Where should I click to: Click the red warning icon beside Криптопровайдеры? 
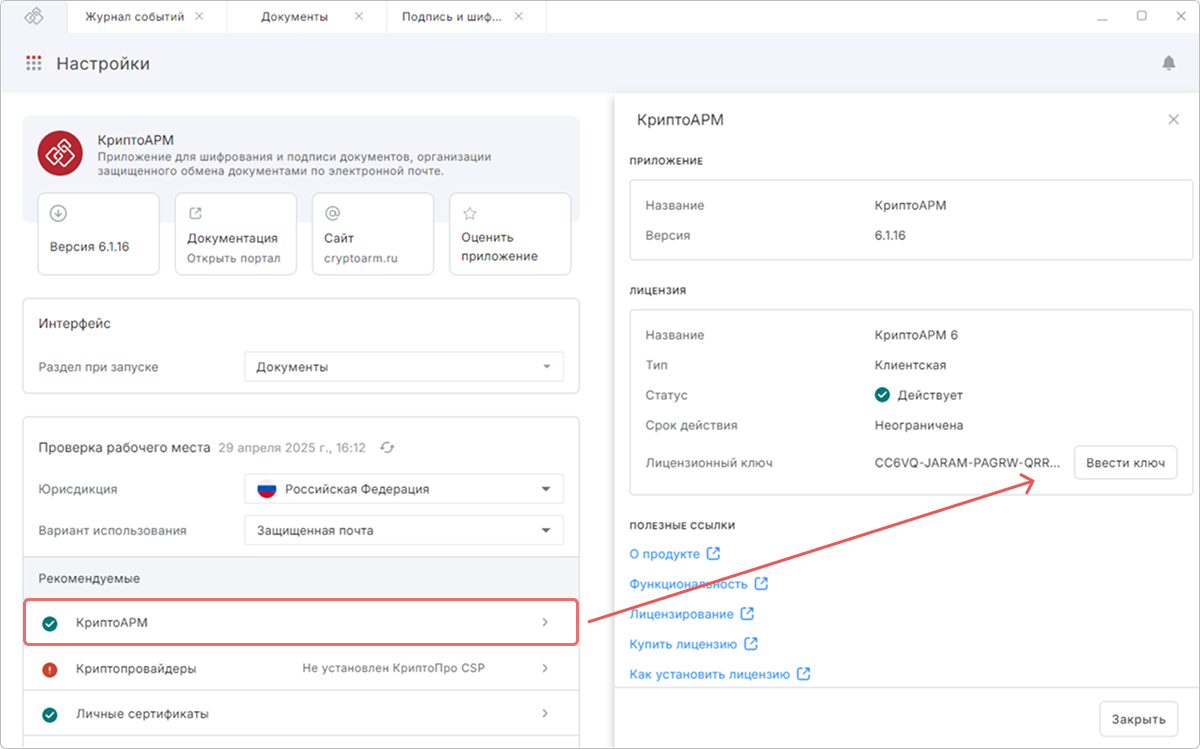point(49,669)
